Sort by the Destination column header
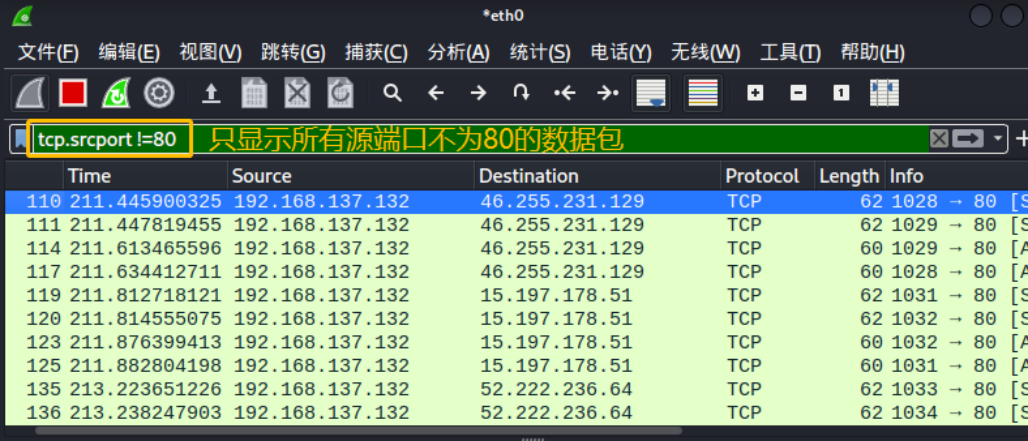Image resolution: width=1028 pixels, height=441 pixels. click(x=597, y=176)
